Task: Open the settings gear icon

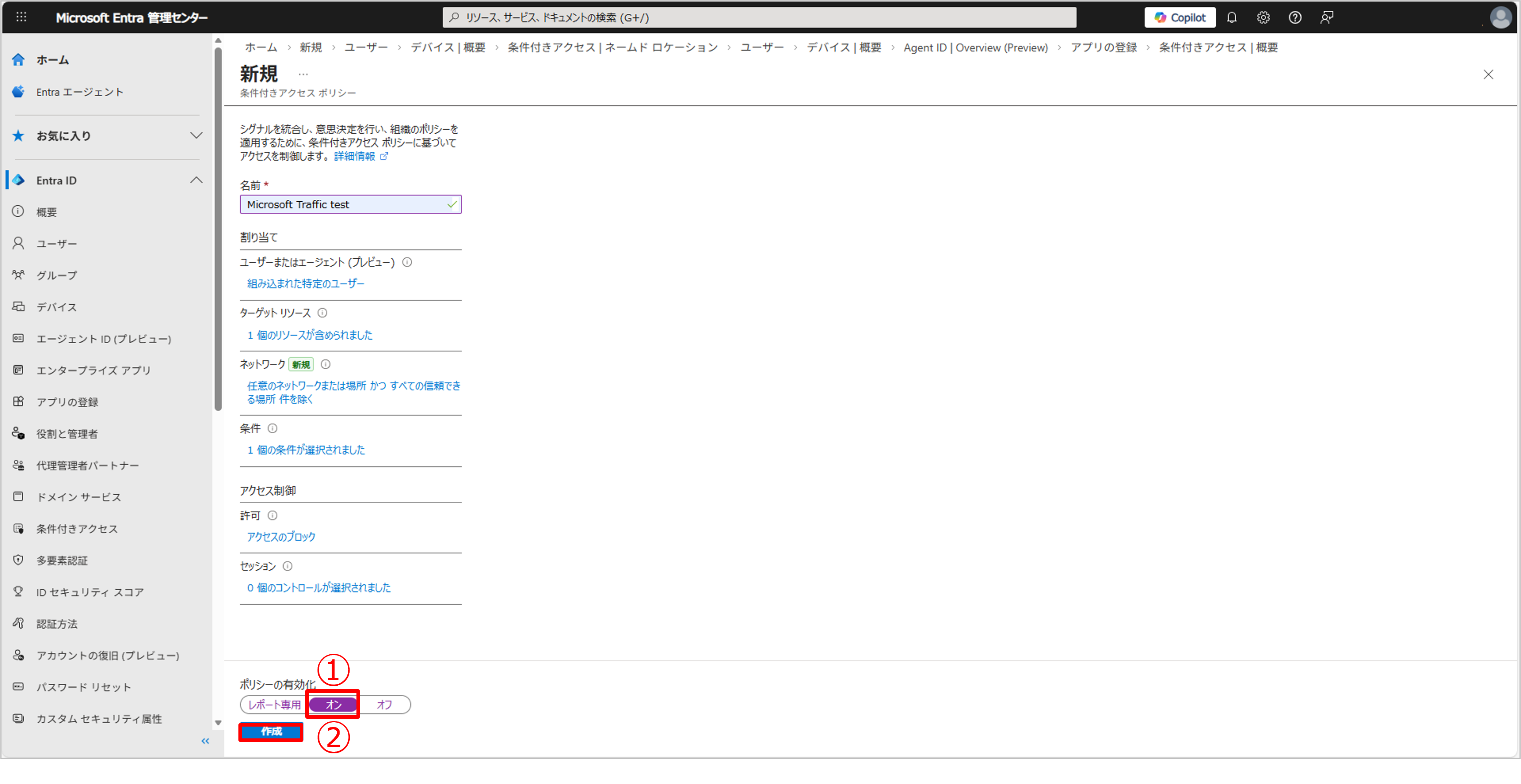Action: pyautogui.click(x=1263, y=18)
